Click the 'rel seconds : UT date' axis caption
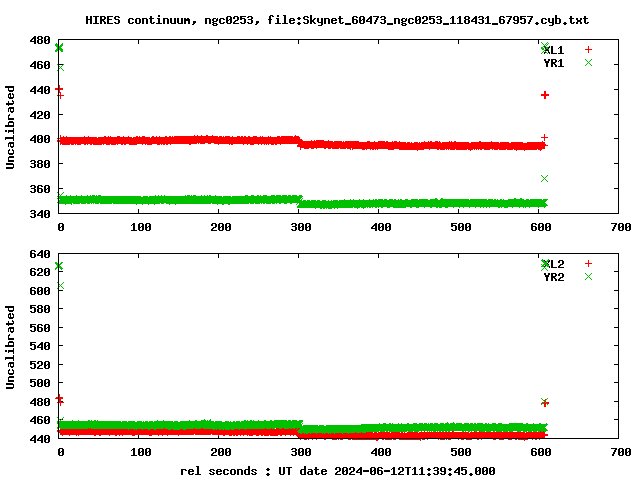Image resolution: width=640 pixels, height=480 pixels. point(338,471)
